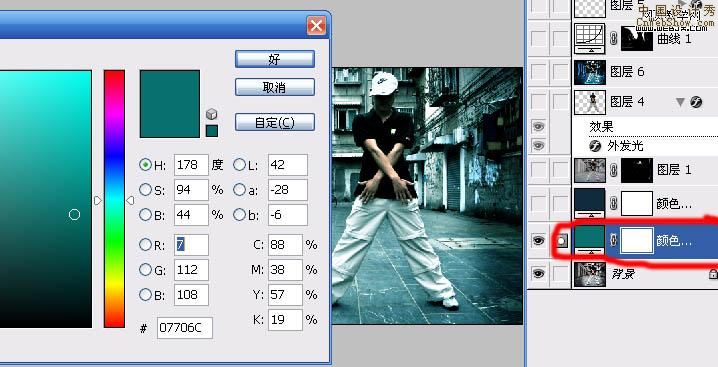Collapse the 图层 4 effects list triangle
This screenshot has width=718, height=367.
(x=680, y=102)
